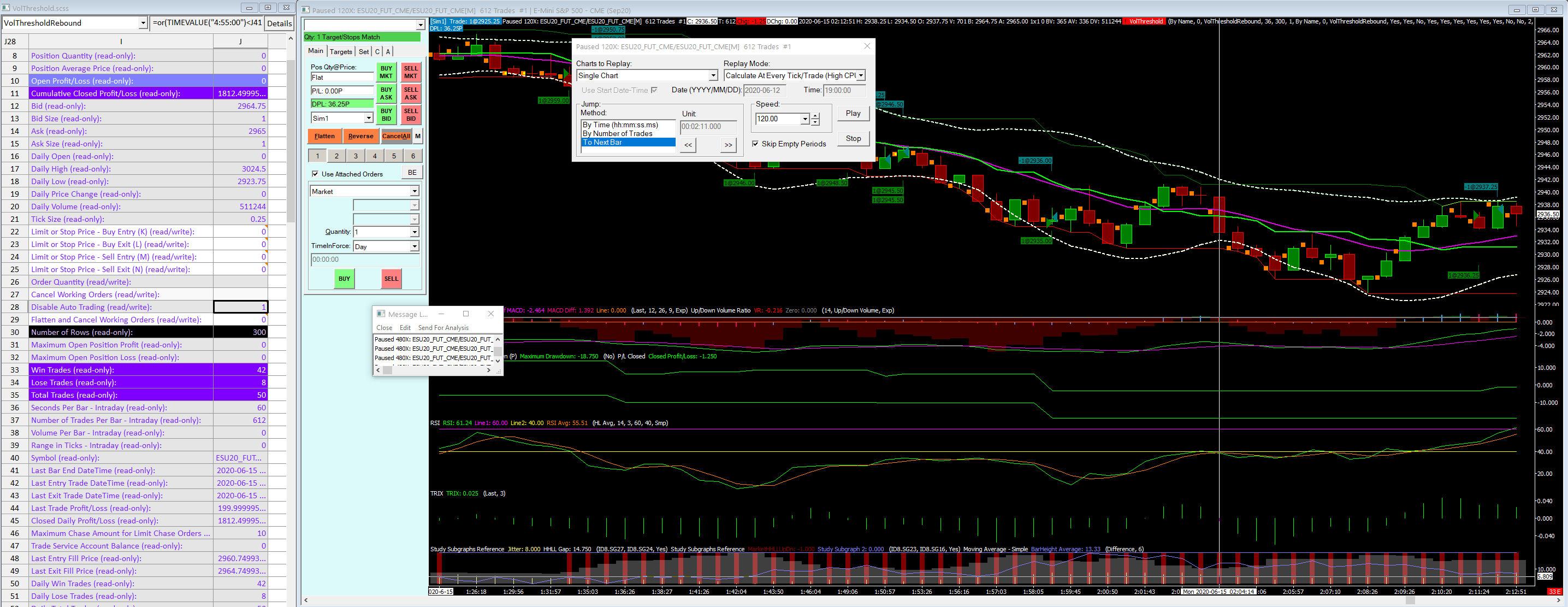Select the 'To Next Bar' jump method
Screen dimensions: 1568x607
[x=628, y=143]
